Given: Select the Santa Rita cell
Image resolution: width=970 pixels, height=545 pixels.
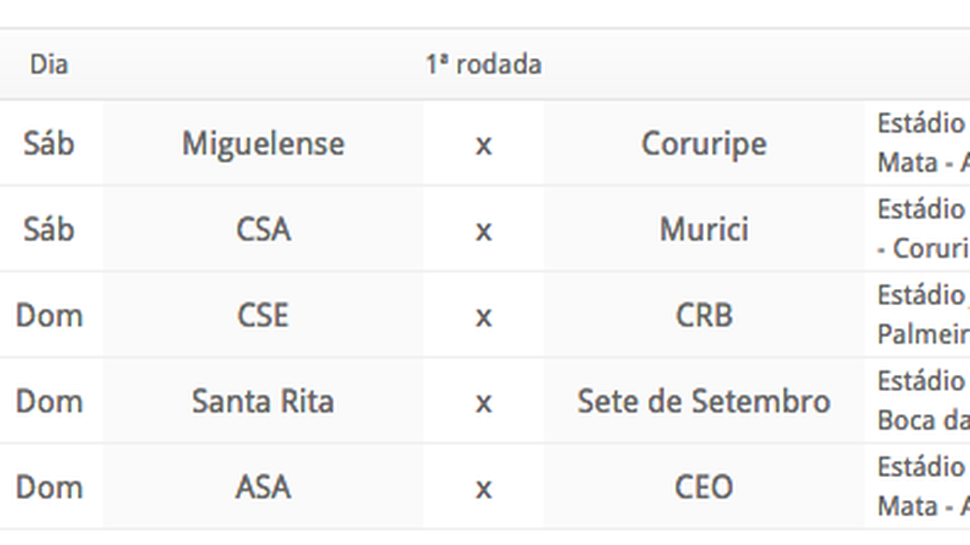Looking at the screenshot, I should pyautogui.click(x=264, y=401).
